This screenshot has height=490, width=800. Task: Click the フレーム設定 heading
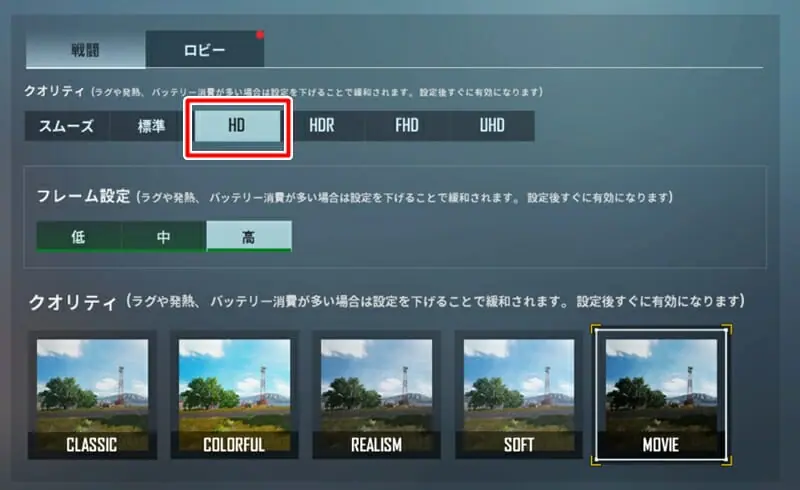click(84, 196)
